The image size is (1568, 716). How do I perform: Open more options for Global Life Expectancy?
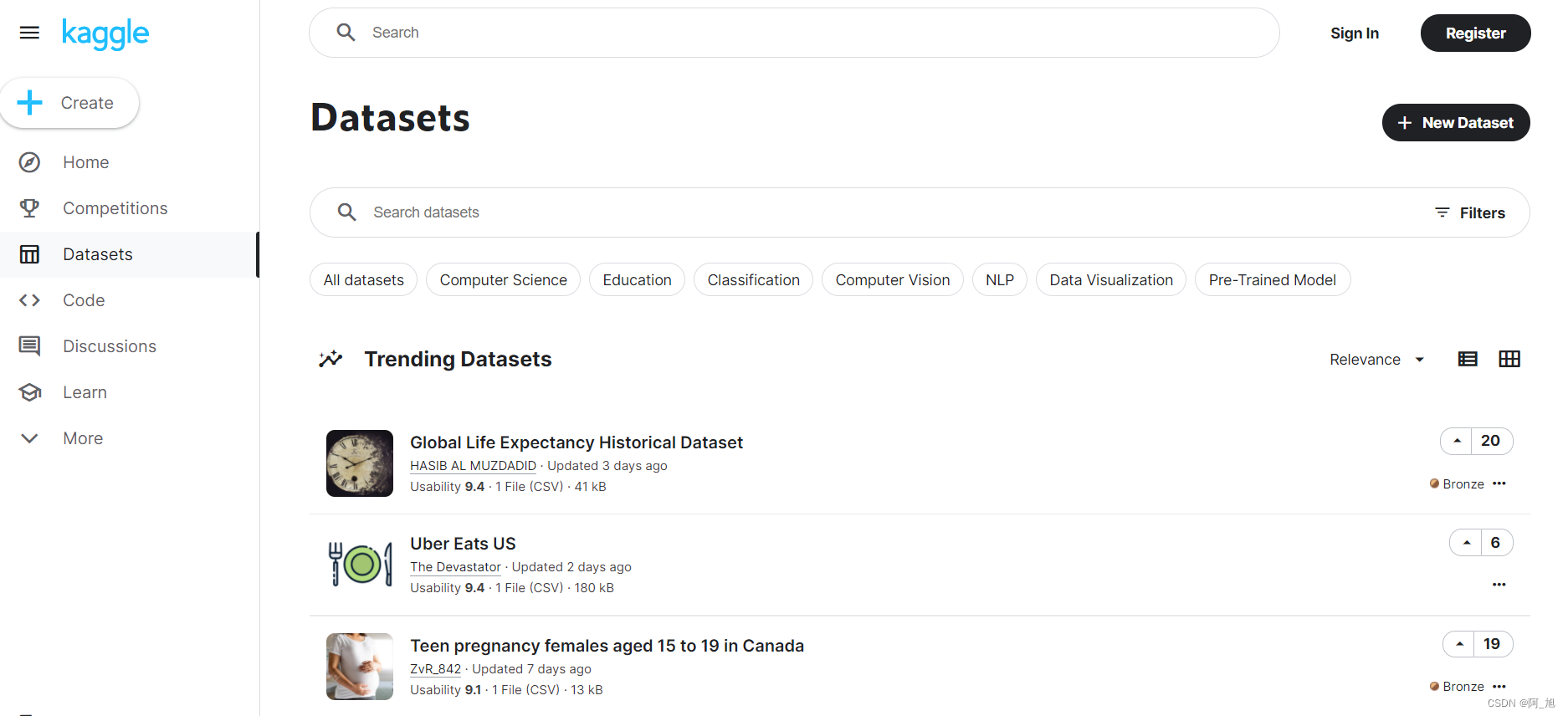1499,483
